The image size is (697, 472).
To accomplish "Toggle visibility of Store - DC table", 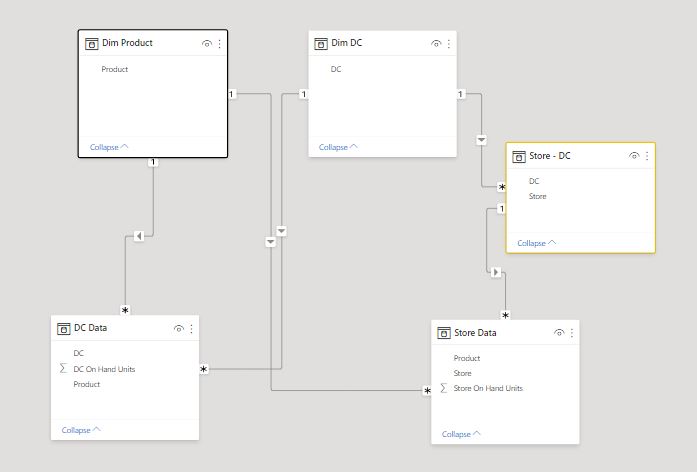I will 634,156.
